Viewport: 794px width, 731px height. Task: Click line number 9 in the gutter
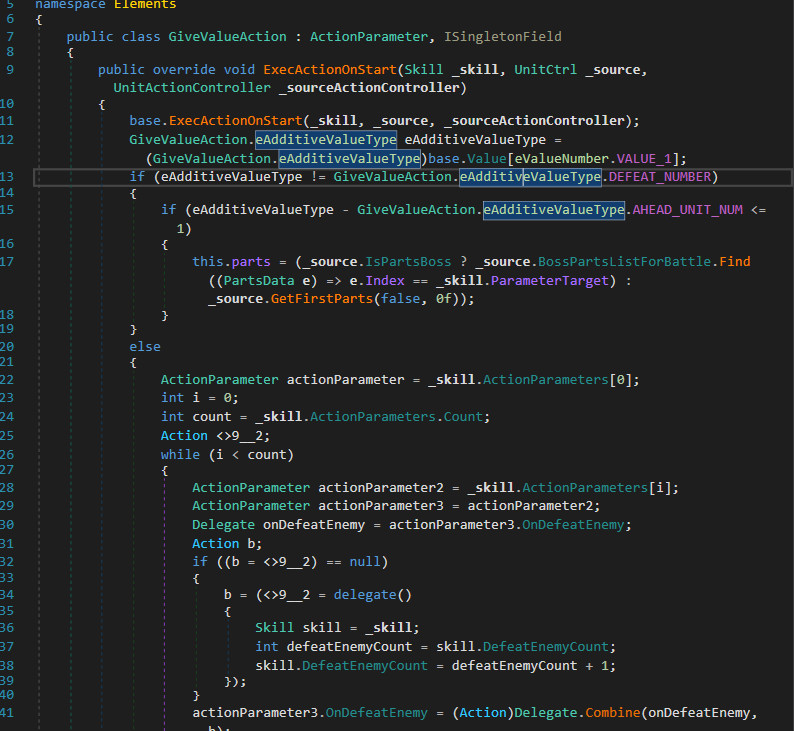click(10, 70)
